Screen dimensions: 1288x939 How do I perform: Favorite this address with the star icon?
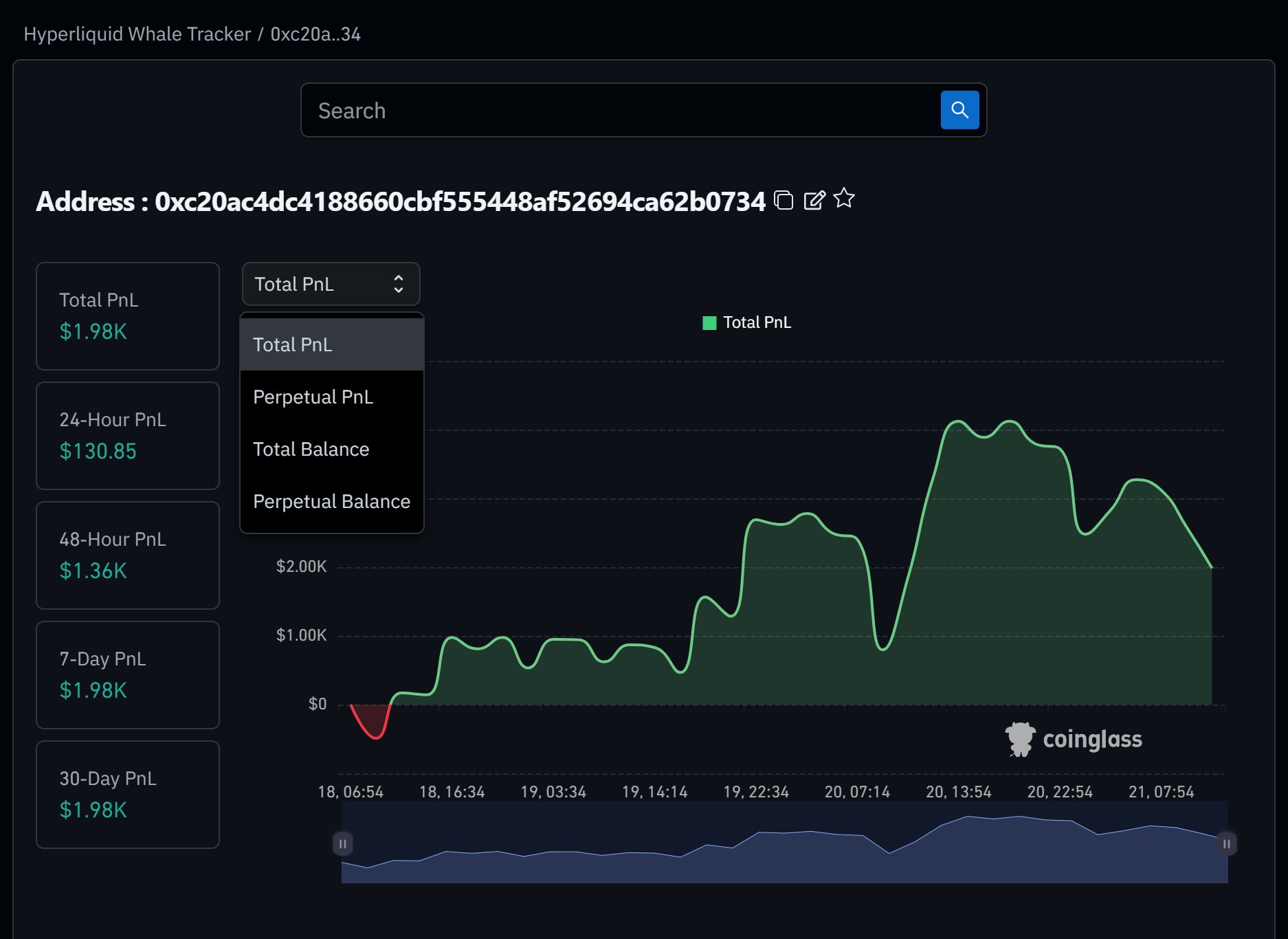844,199
